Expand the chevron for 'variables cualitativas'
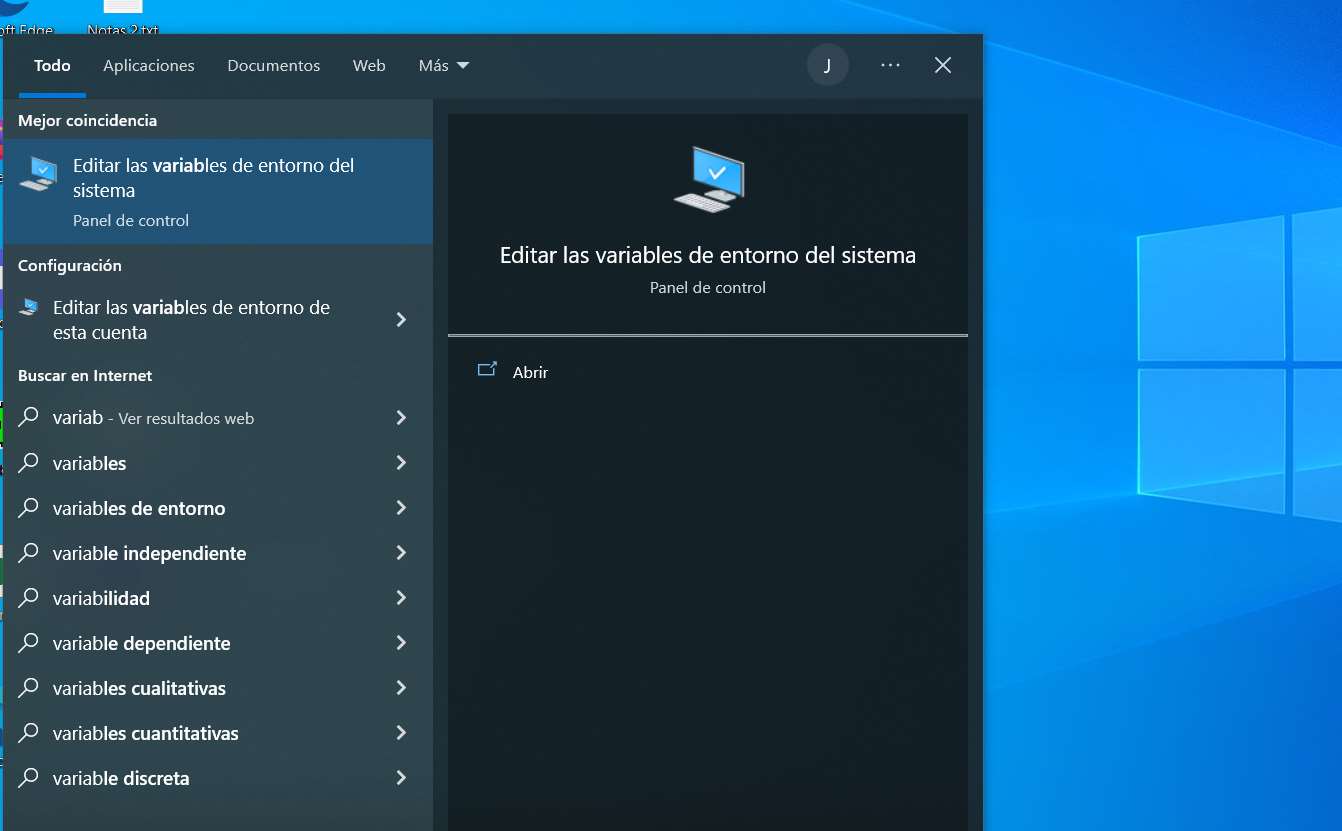Viewport: 1342px width, 831px height. pyautogui.click(x=401, y=688)
